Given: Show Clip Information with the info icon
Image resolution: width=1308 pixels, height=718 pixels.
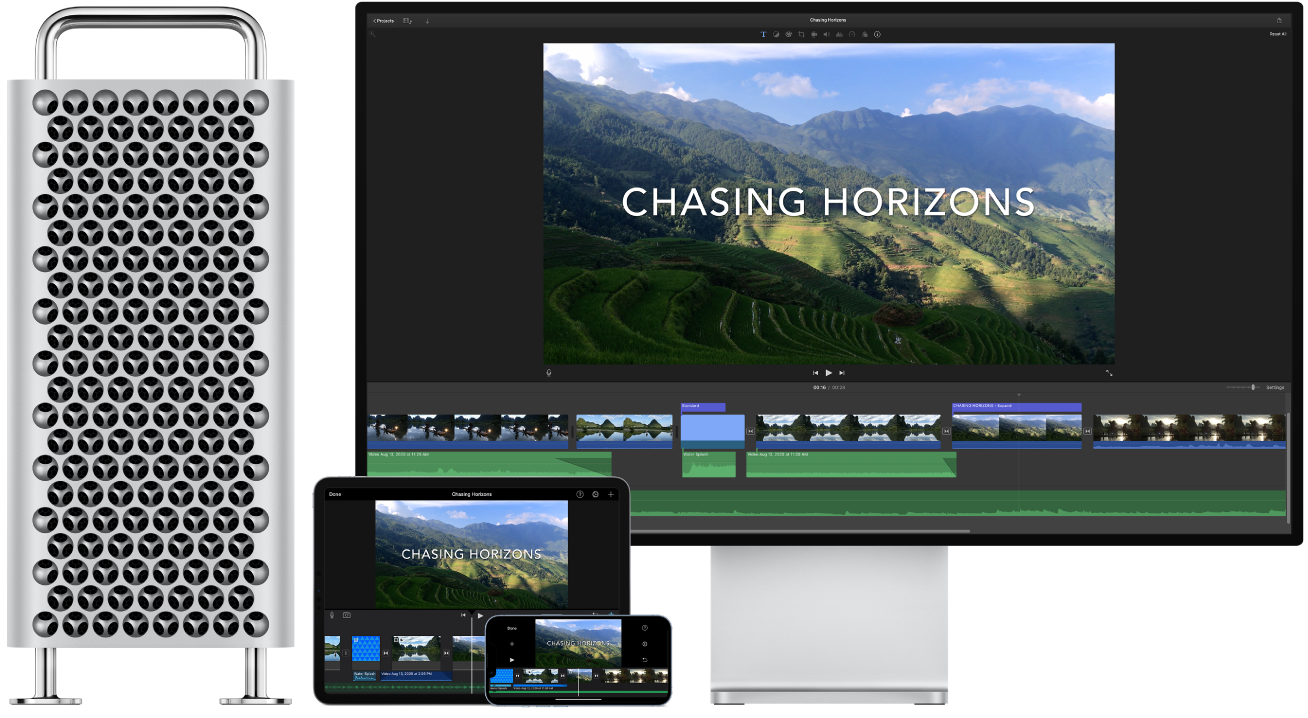Looking at the screenshot, I should click(877, 34).
